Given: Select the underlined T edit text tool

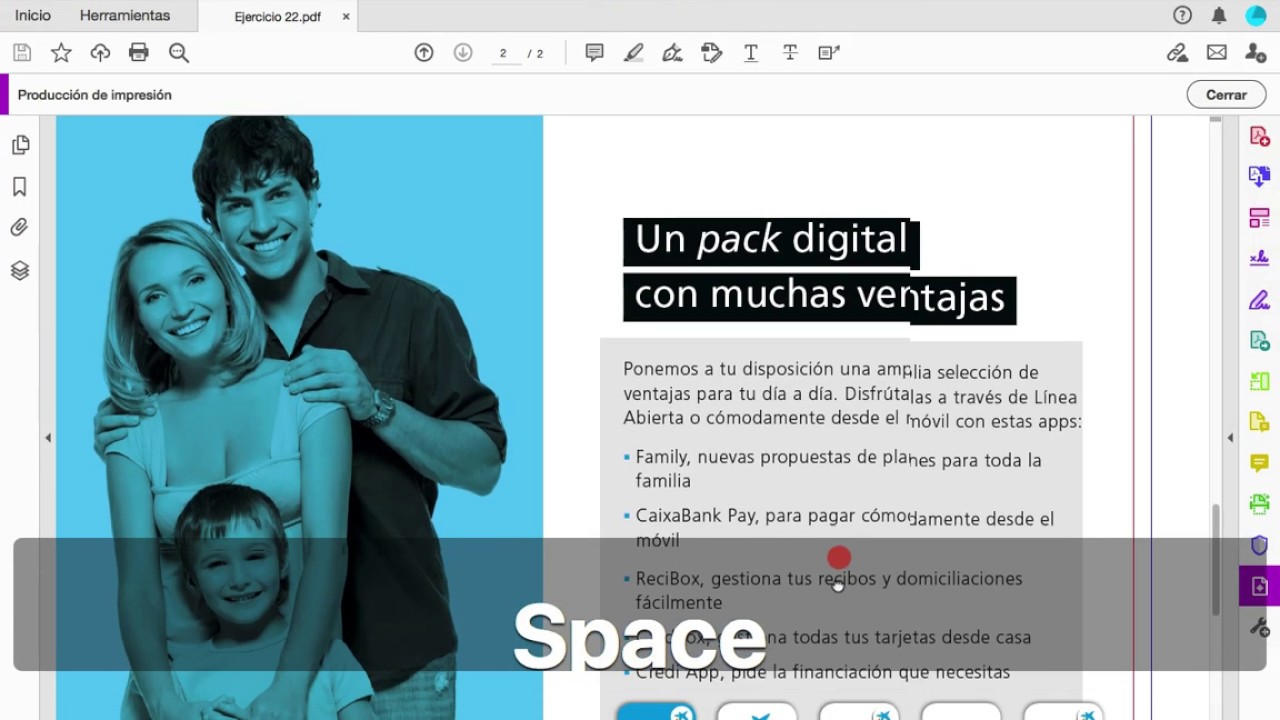Looking at the screenshot, I should [751, 53].
